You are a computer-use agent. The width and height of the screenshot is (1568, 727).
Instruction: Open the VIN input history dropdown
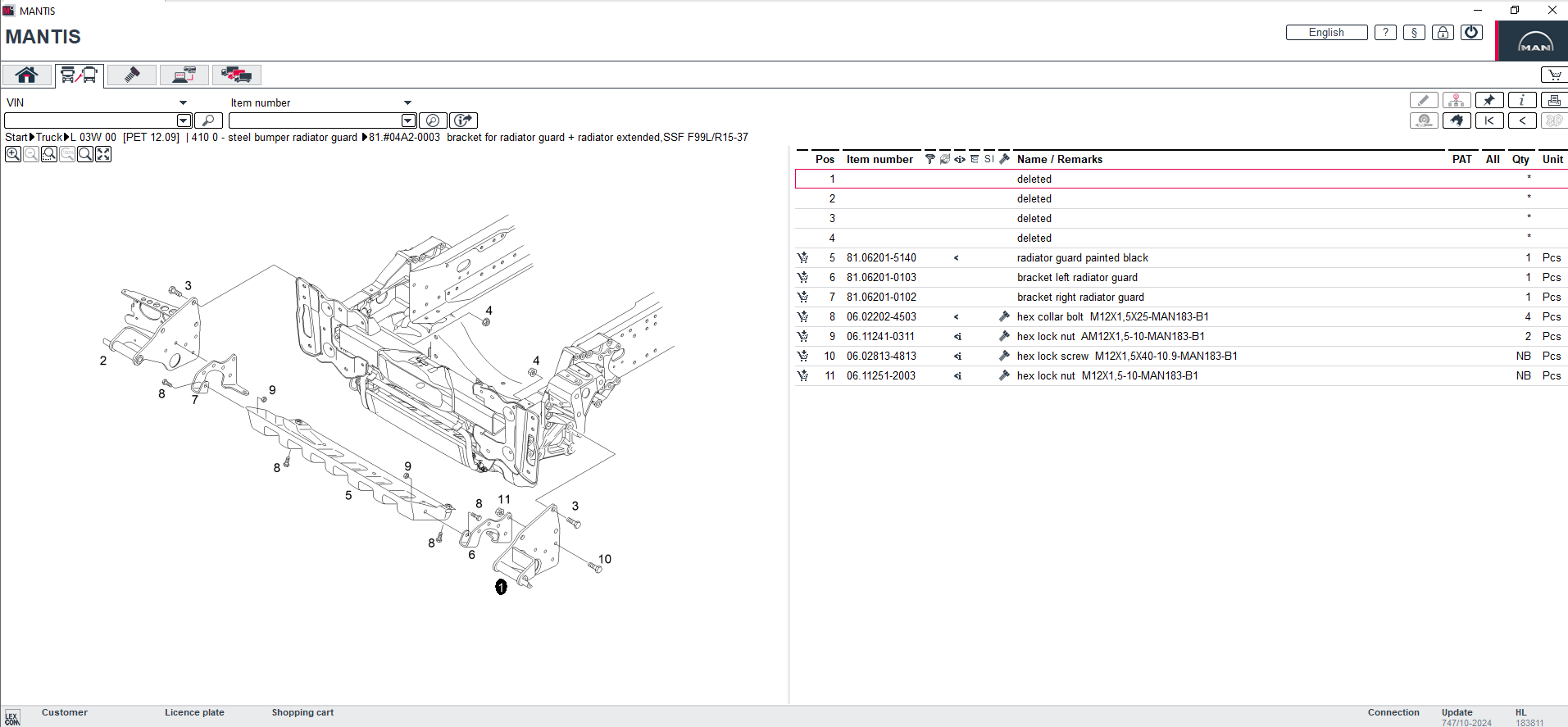click(x=184, y=120)
